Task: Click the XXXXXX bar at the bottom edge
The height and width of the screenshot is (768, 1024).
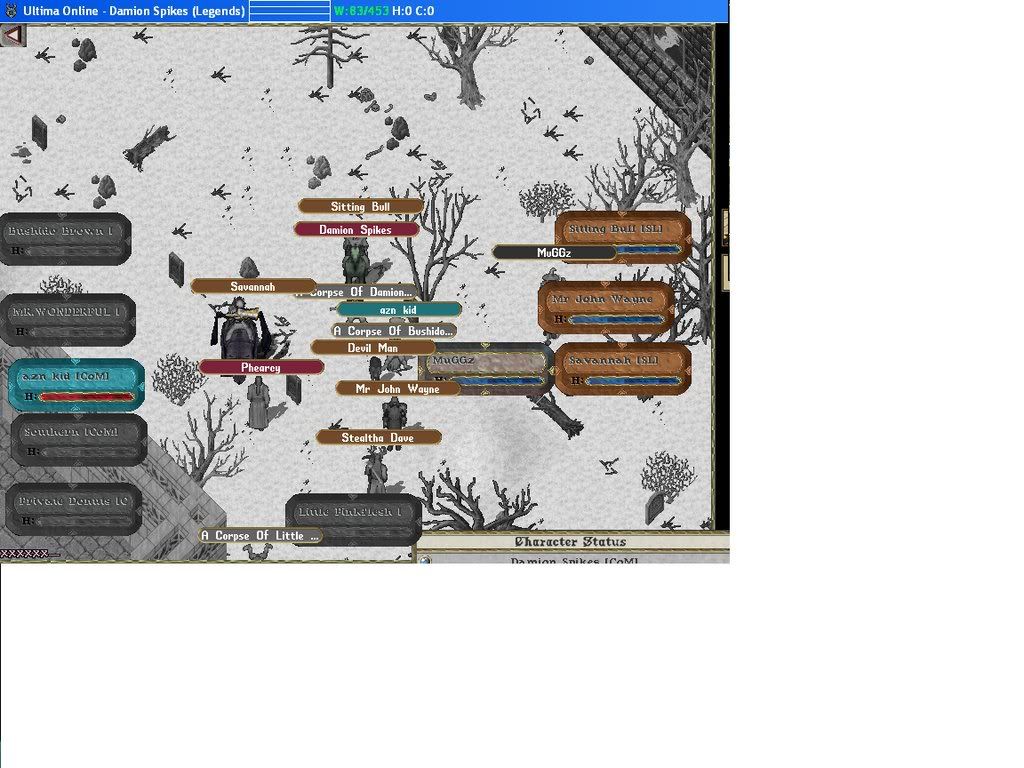Action: click(x=24, y=554)
